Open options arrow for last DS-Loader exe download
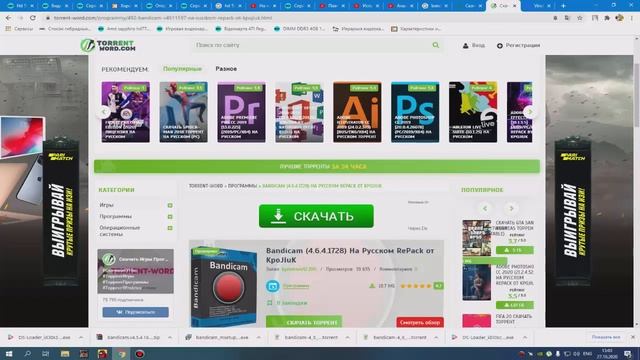640x360 pixels. (525, 338)
